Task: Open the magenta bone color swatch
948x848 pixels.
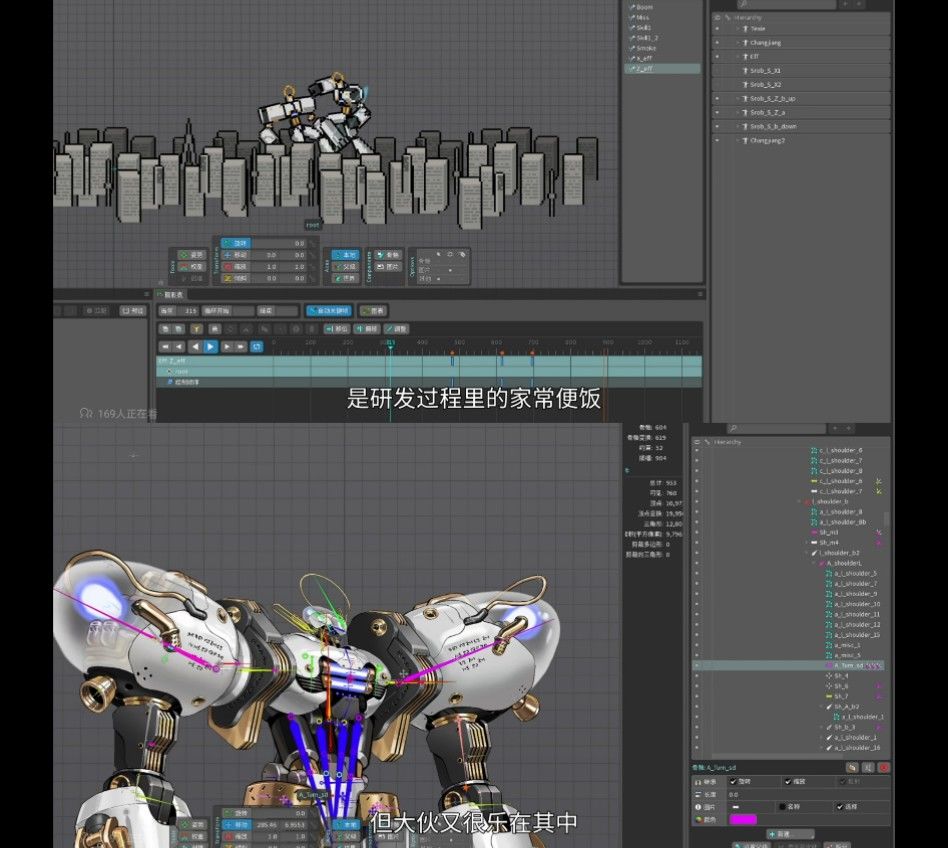Action: pyautogui.click(x=743, y=820)
